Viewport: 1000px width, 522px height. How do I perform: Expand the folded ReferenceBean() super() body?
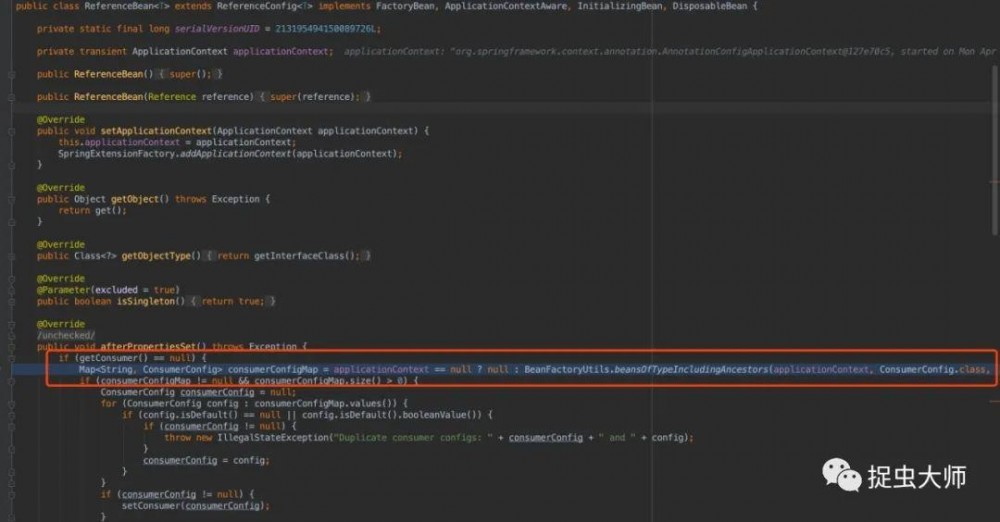coord(190,74)
